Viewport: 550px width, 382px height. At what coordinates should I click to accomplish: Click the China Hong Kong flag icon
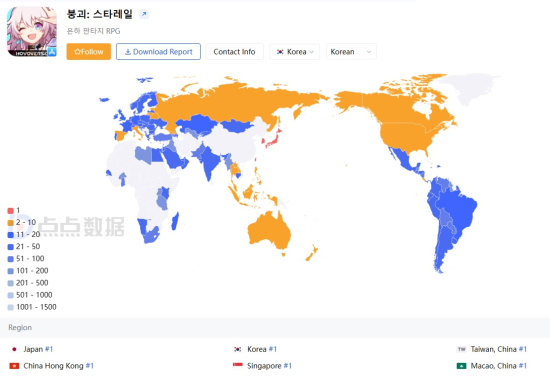tap(14, 366)
